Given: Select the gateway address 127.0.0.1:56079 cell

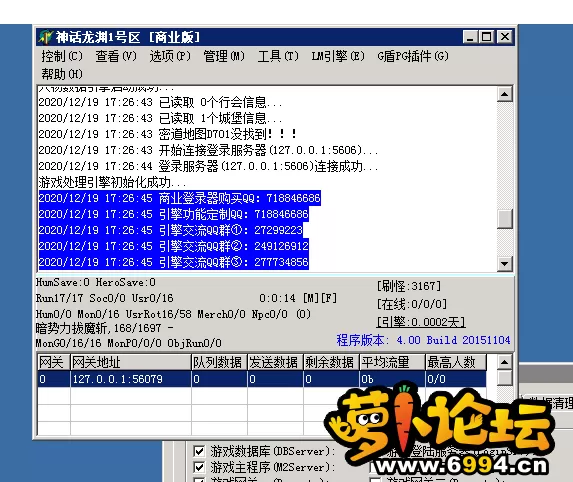Looking at the screenshot, I should click(131, 379).
